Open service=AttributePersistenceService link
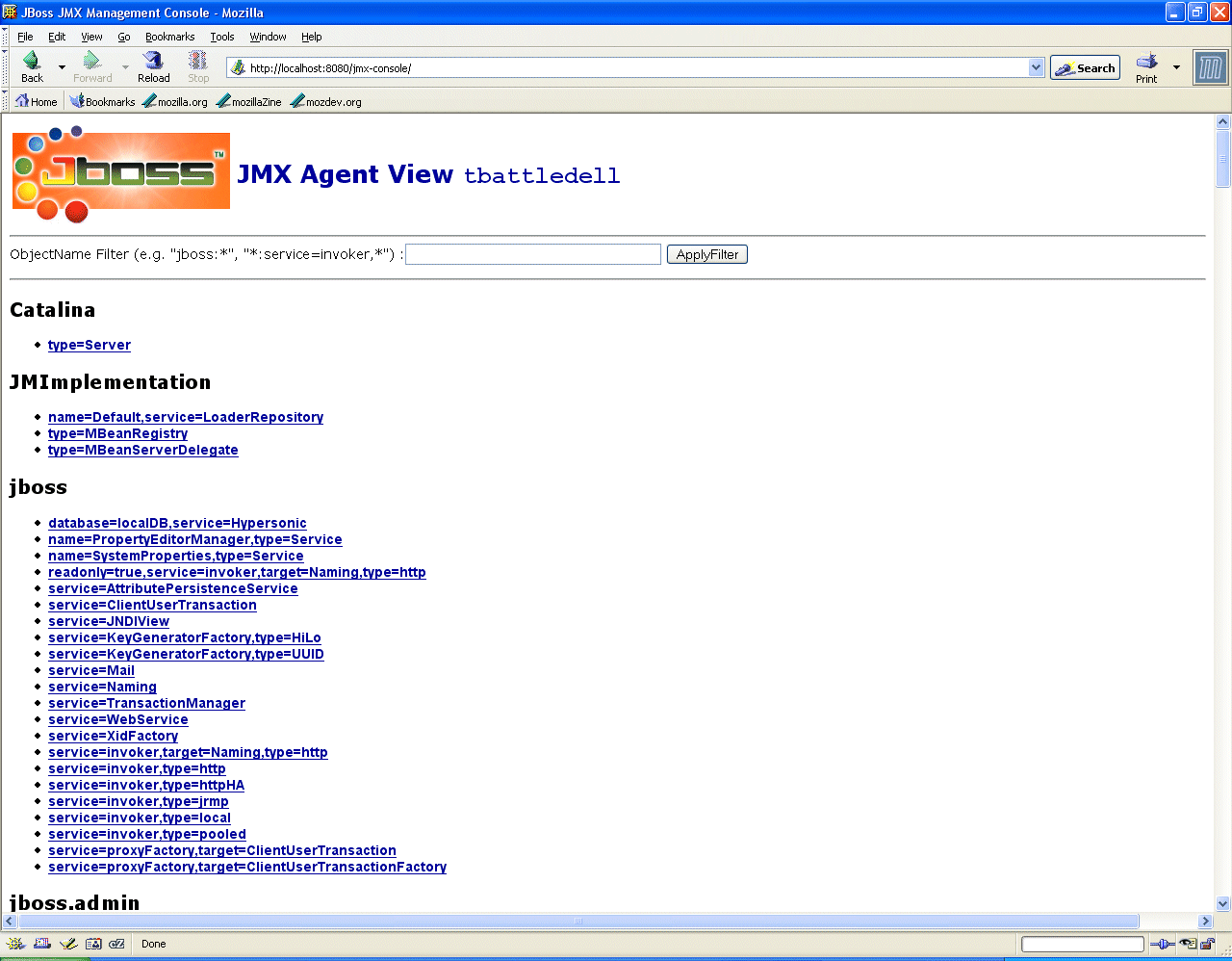The width and height of the screenshot is (1232, 961). pos(173,588)
